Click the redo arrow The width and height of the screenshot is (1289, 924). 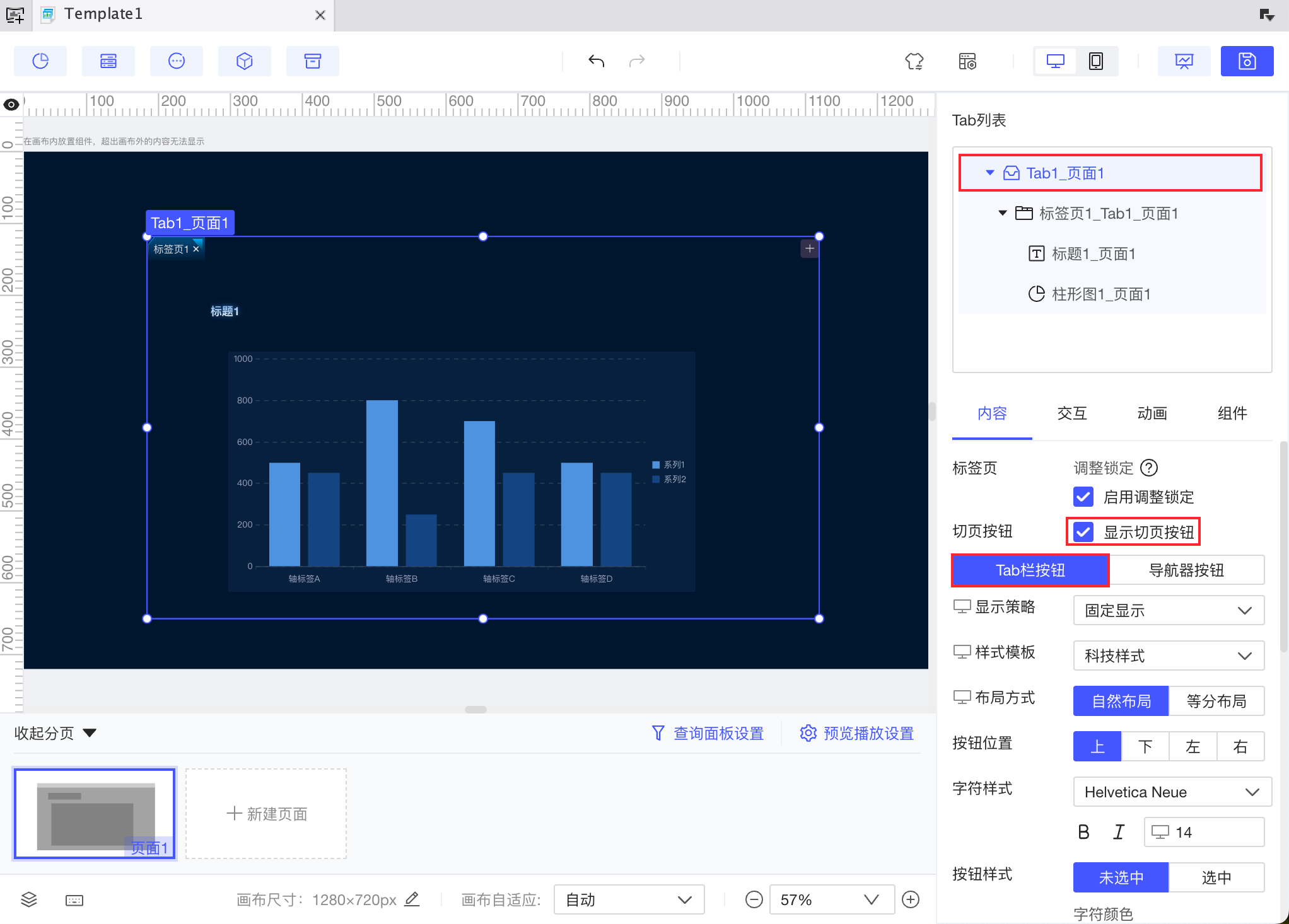(x=637, y=61)
